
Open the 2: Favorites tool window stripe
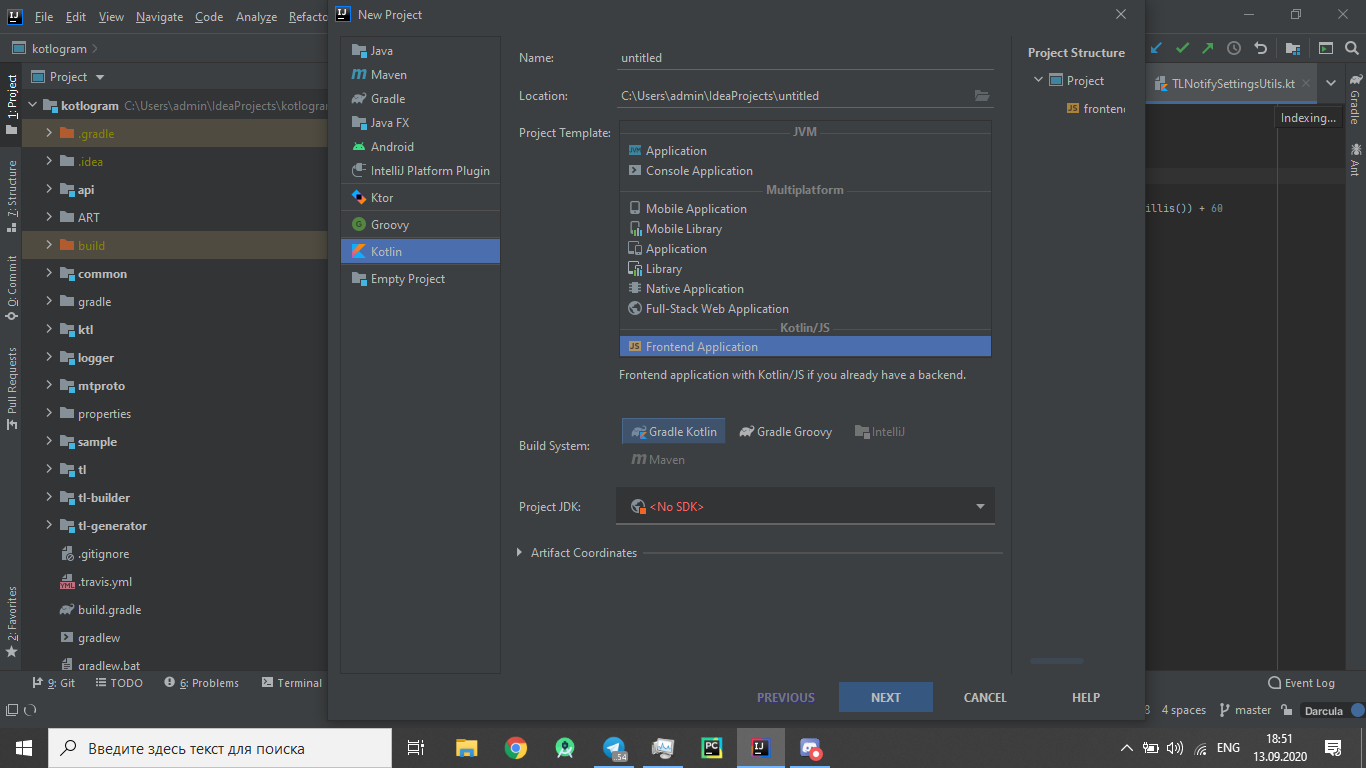tap(12, 621)
